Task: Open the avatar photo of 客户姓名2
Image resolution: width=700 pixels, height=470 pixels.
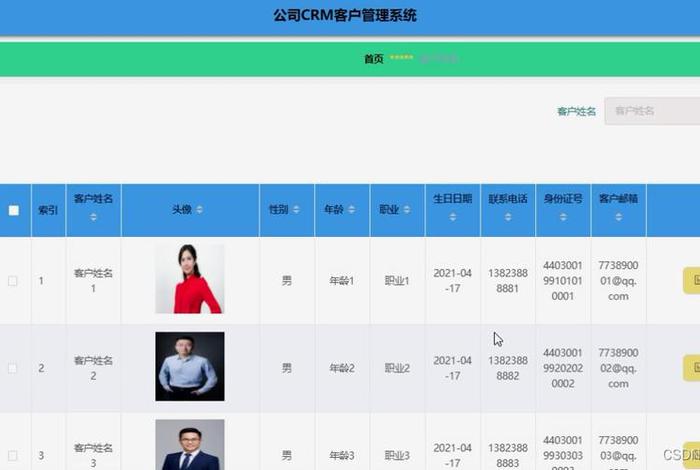Action: 189,366
